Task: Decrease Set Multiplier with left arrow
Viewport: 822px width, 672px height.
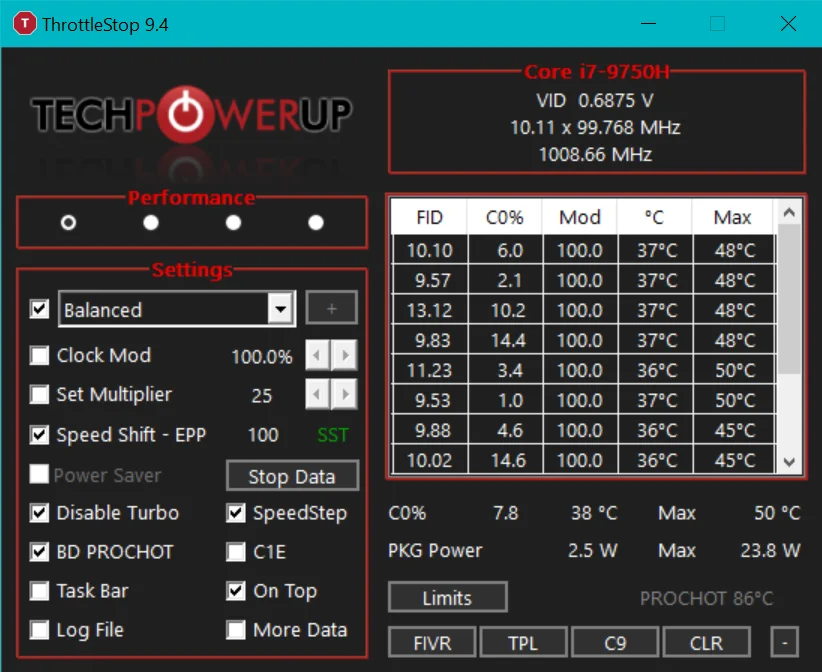Action: (317, 394)
